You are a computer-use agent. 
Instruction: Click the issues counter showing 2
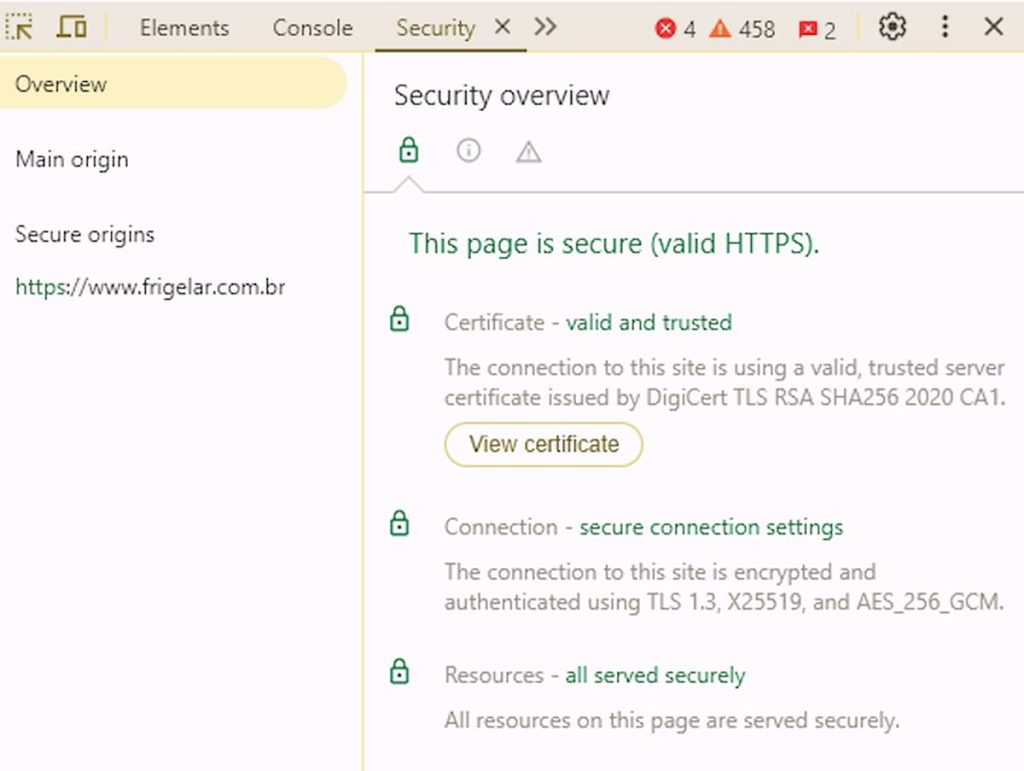pos(817,30)
